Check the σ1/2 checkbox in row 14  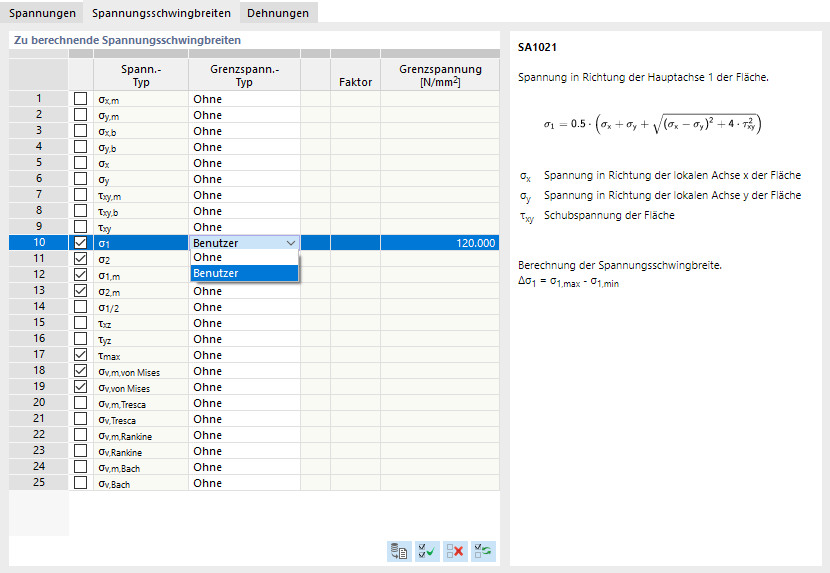pyautogui.click(x=80, y=307)
